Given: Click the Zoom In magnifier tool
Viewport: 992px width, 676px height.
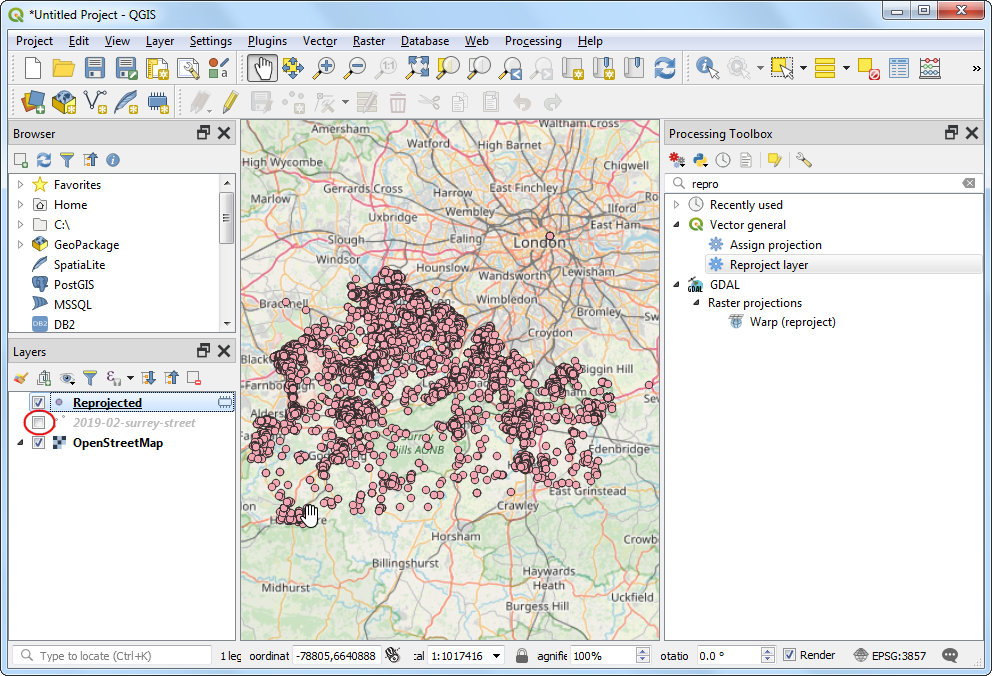Looking at the screenshot, I should coord(324,68).
